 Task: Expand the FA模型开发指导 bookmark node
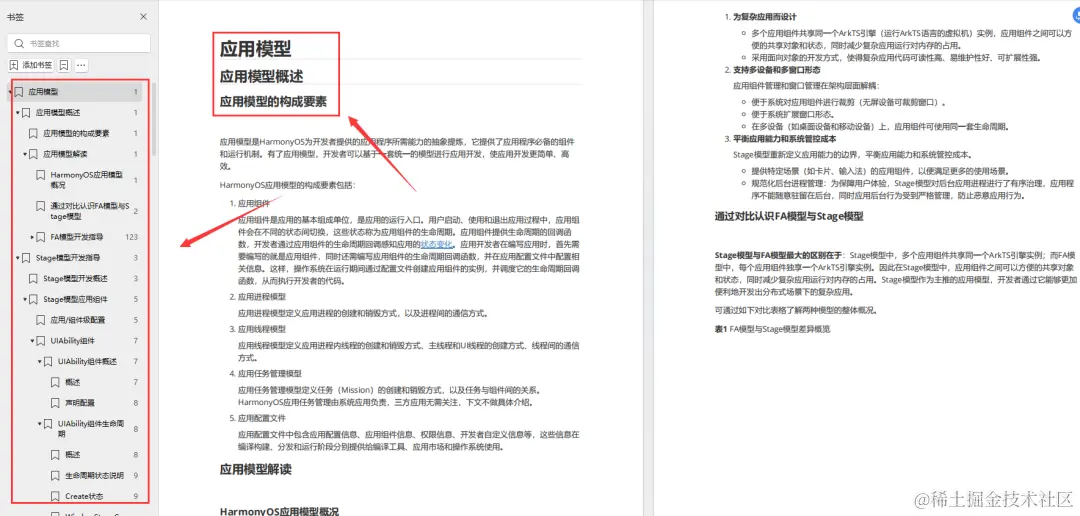[32, 237]
